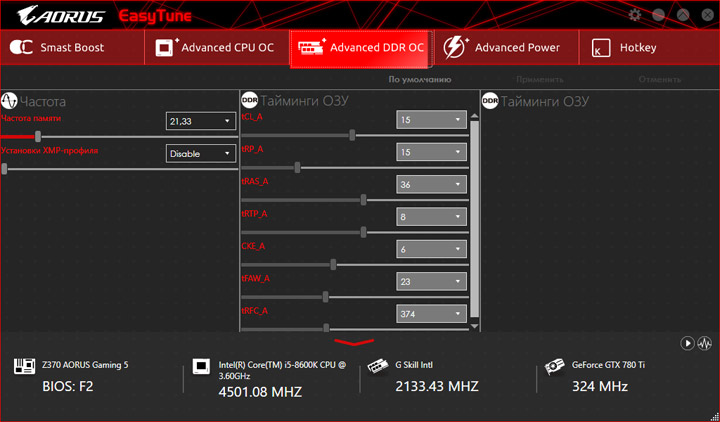
Task: Switch to the Advanced CPU OC tab
Action: tap(217, 48)
